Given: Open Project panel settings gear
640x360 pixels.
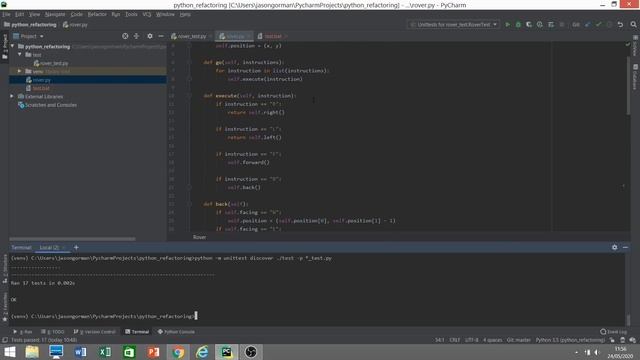Looking at the screenshot, I should [150, 36].
